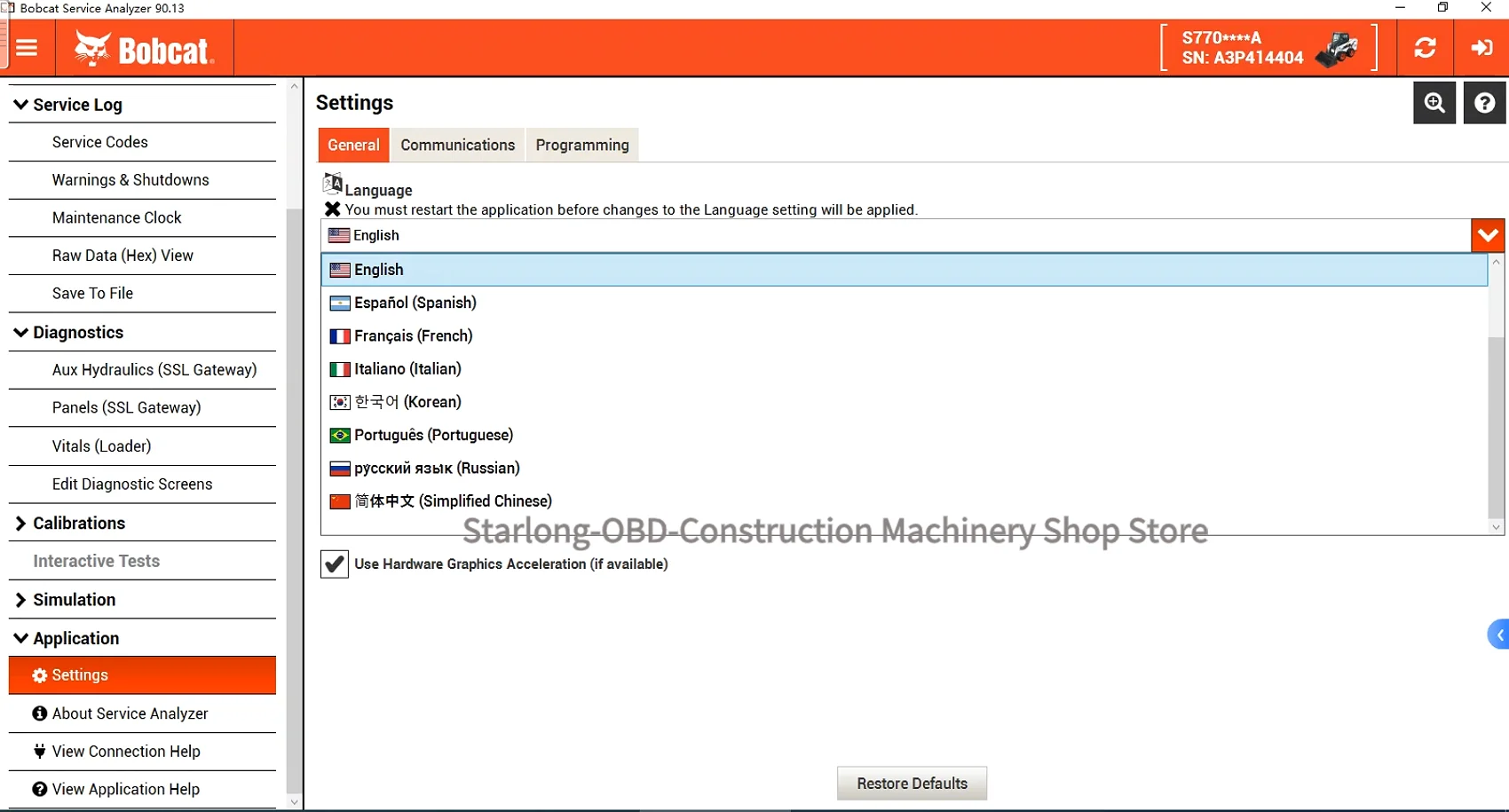Select Save To File
This screenshot has height=812, width=1509.
[x=142, y=294]
